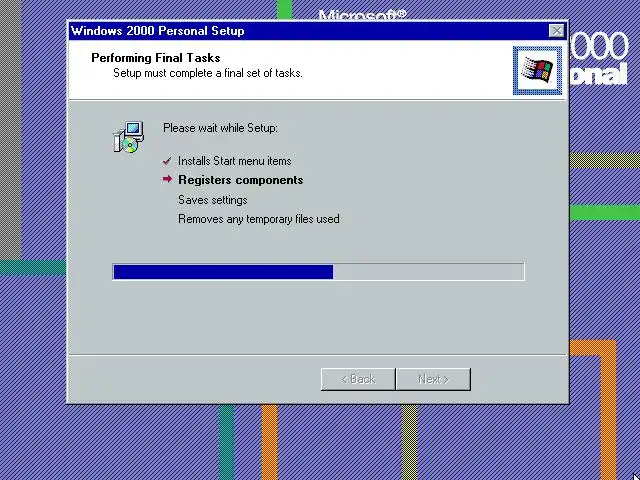Click the bold 'Registers components' step

click(x=241, y=180)
